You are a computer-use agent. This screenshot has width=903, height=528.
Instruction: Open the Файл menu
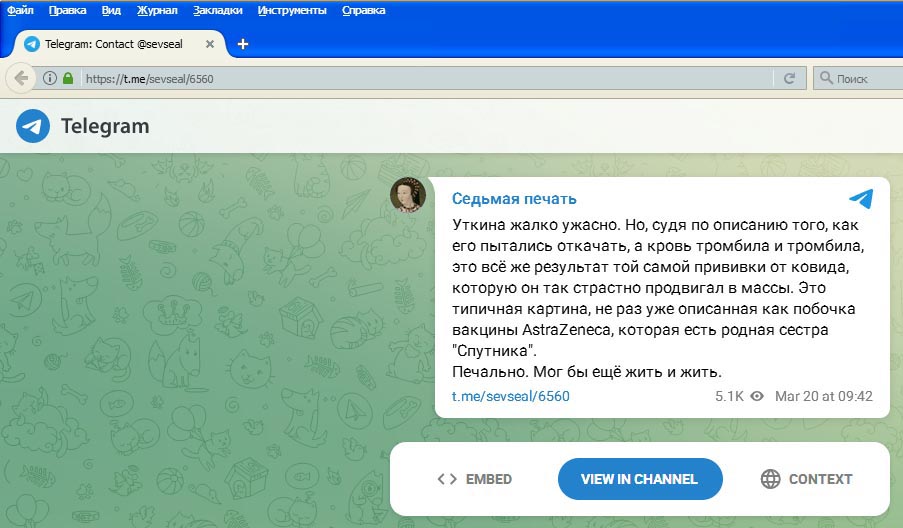[x=20, y=10]
